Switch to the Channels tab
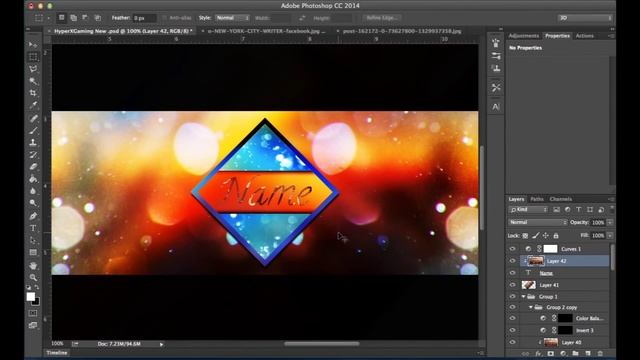The height and width of the screenshot is (360, 640). [560, 199]
